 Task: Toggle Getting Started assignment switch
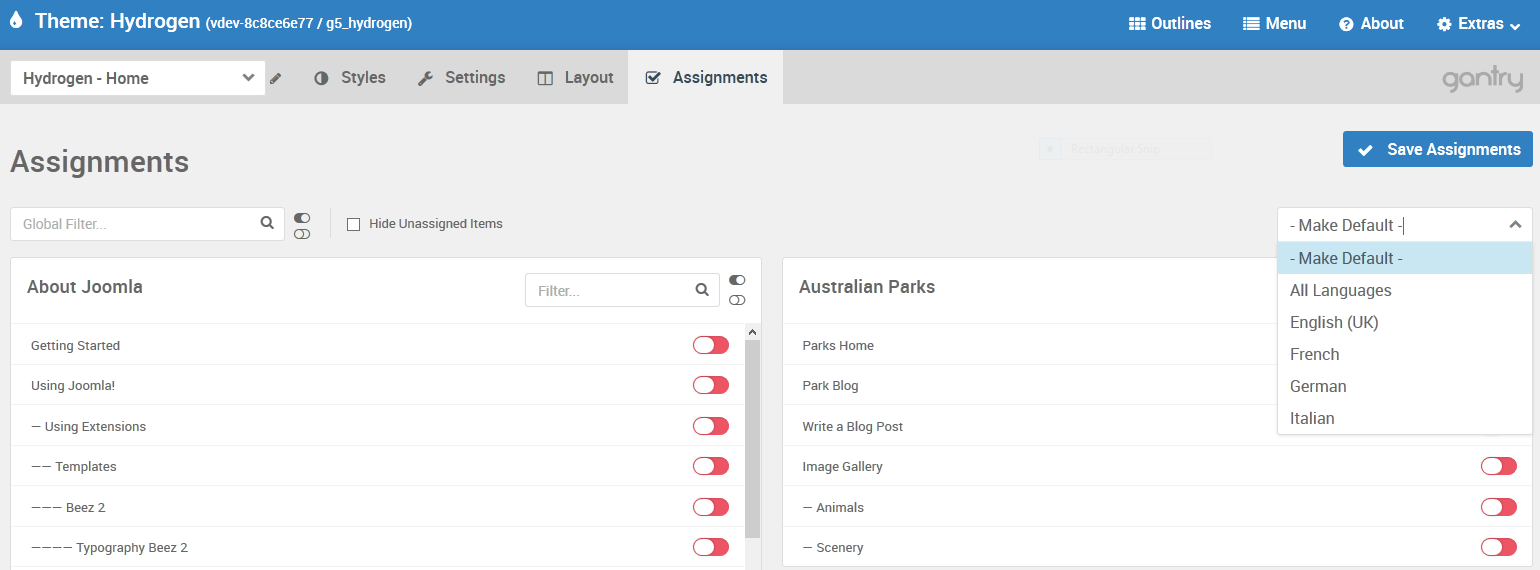pyautogui.click(x=711, y=345)
